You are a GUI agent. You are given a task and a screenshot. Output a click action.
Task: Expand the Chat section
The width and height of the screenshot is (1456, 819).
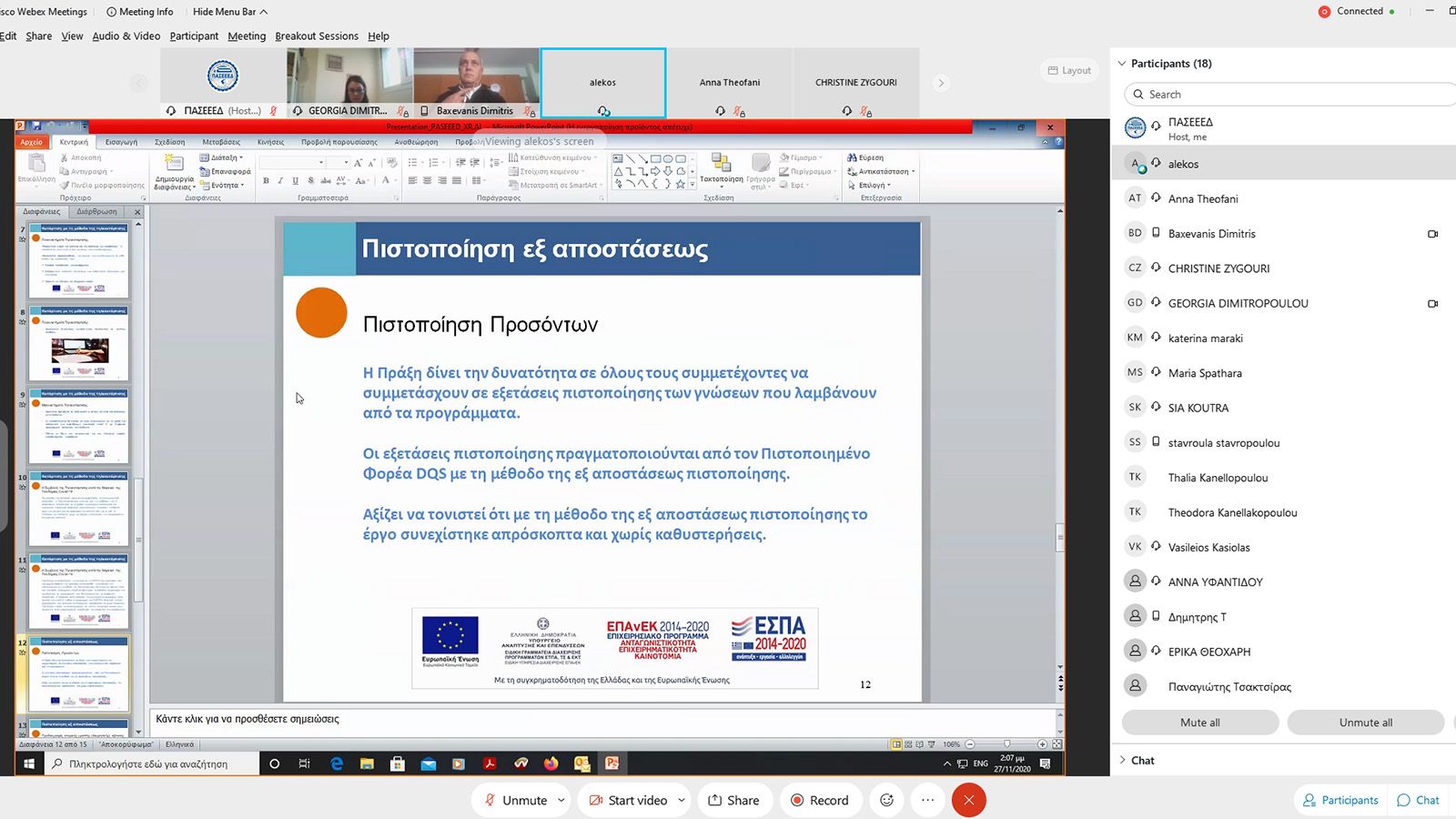pyautogui.click(x=1142, y=760)
